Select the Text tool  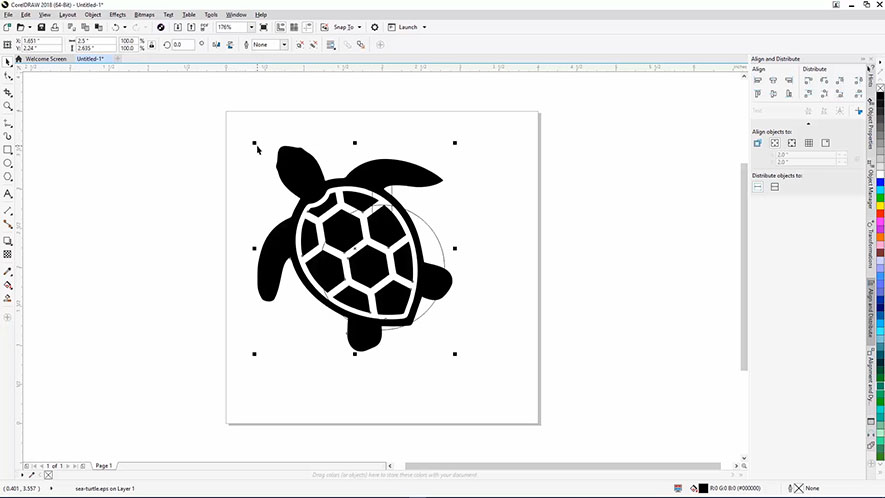click(8, 193)
